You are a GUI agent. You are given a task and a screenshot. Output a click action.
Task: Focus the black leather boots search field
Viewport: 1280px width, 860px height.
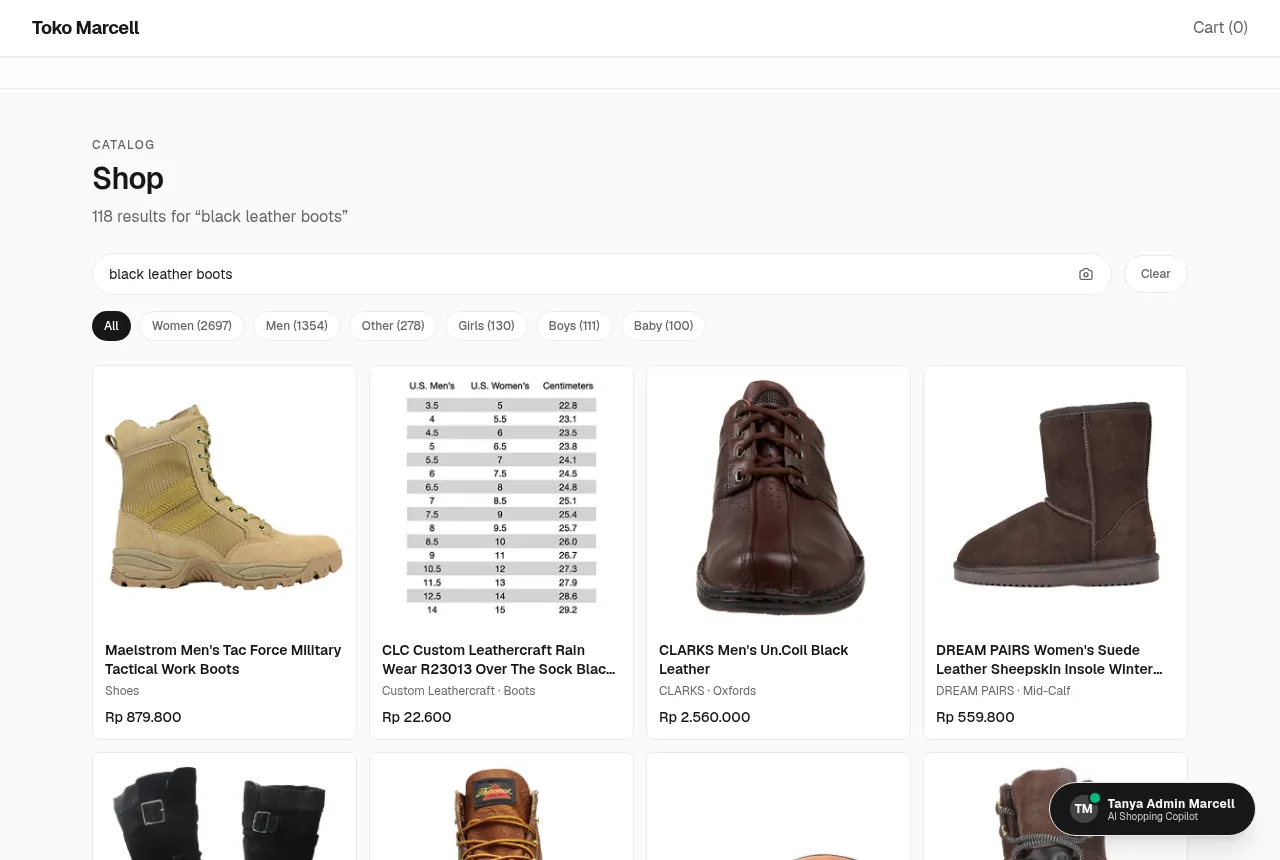click(601, 274)
